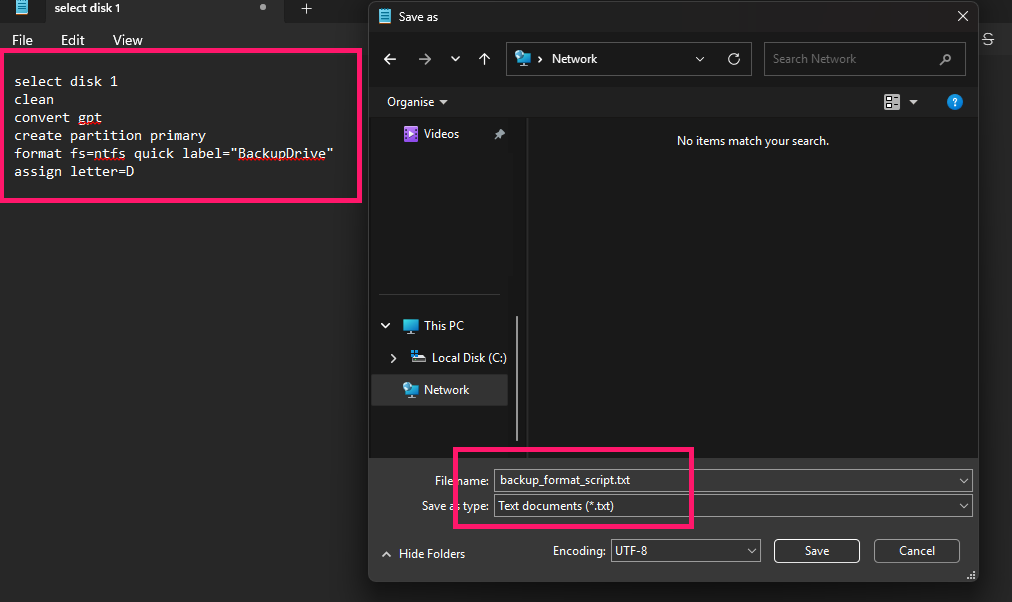Click the Back arrow in Save as dialog
The height and width of the screenshot is (602, 1012).
pos(390,59)
